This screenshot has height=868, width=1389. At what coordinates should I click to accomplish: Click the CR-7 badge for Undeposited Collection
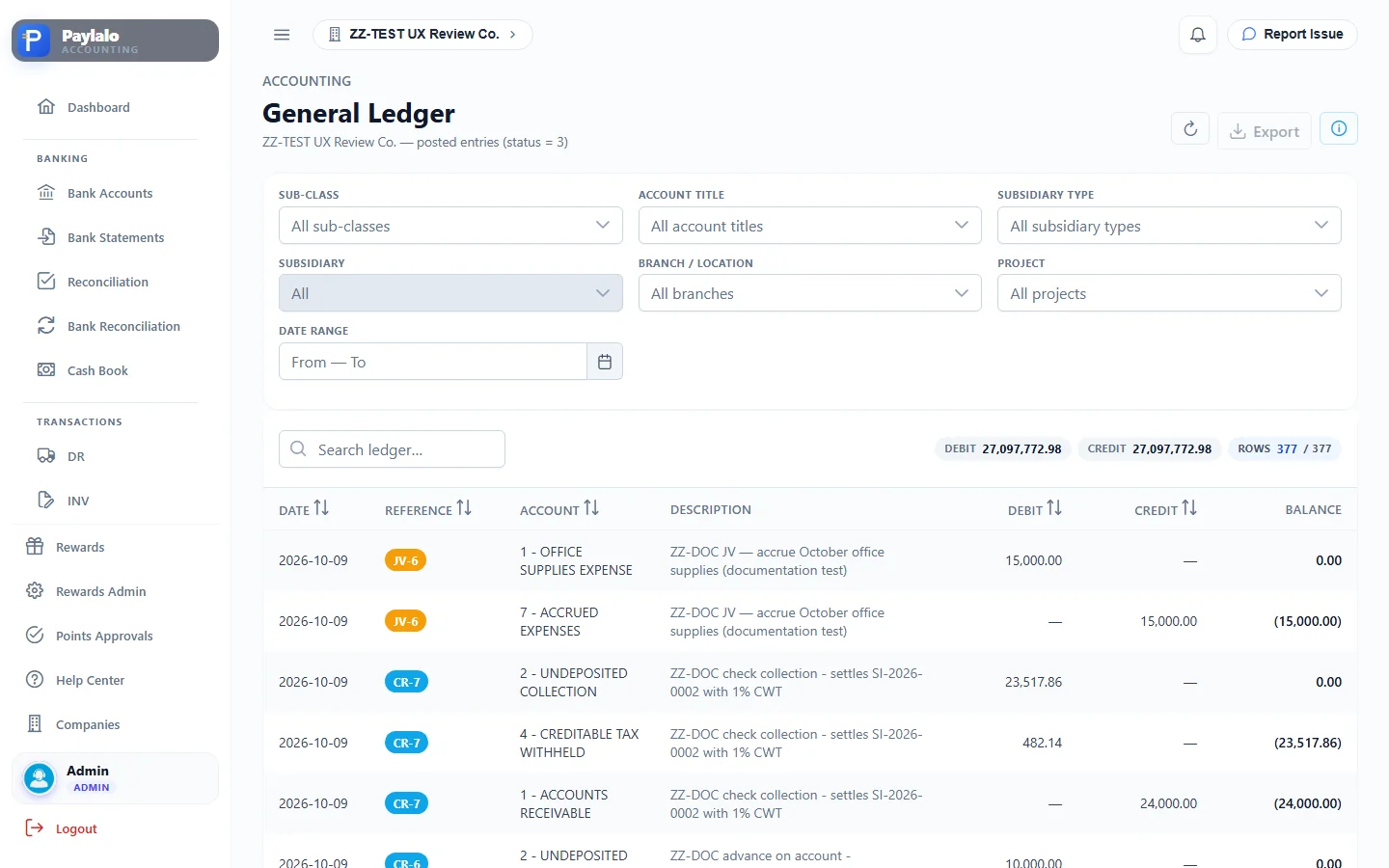[x=406, y=682]
